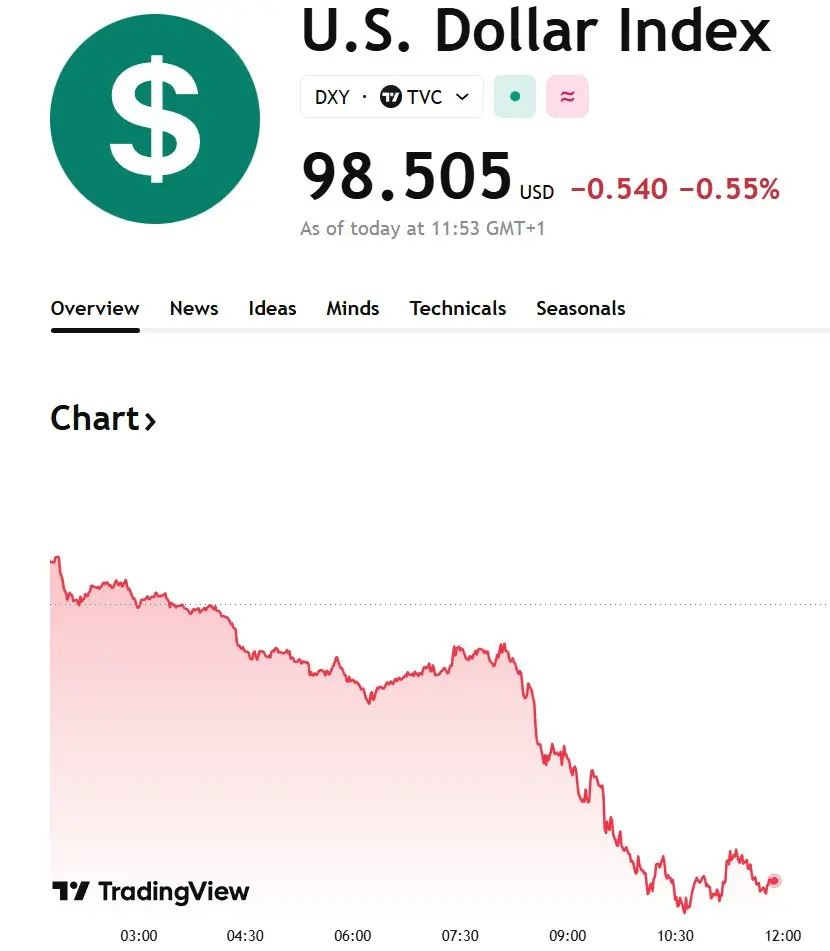Click the 98.505 price value
This screenshot has width=830, height=951.
[x=407, y=177]
